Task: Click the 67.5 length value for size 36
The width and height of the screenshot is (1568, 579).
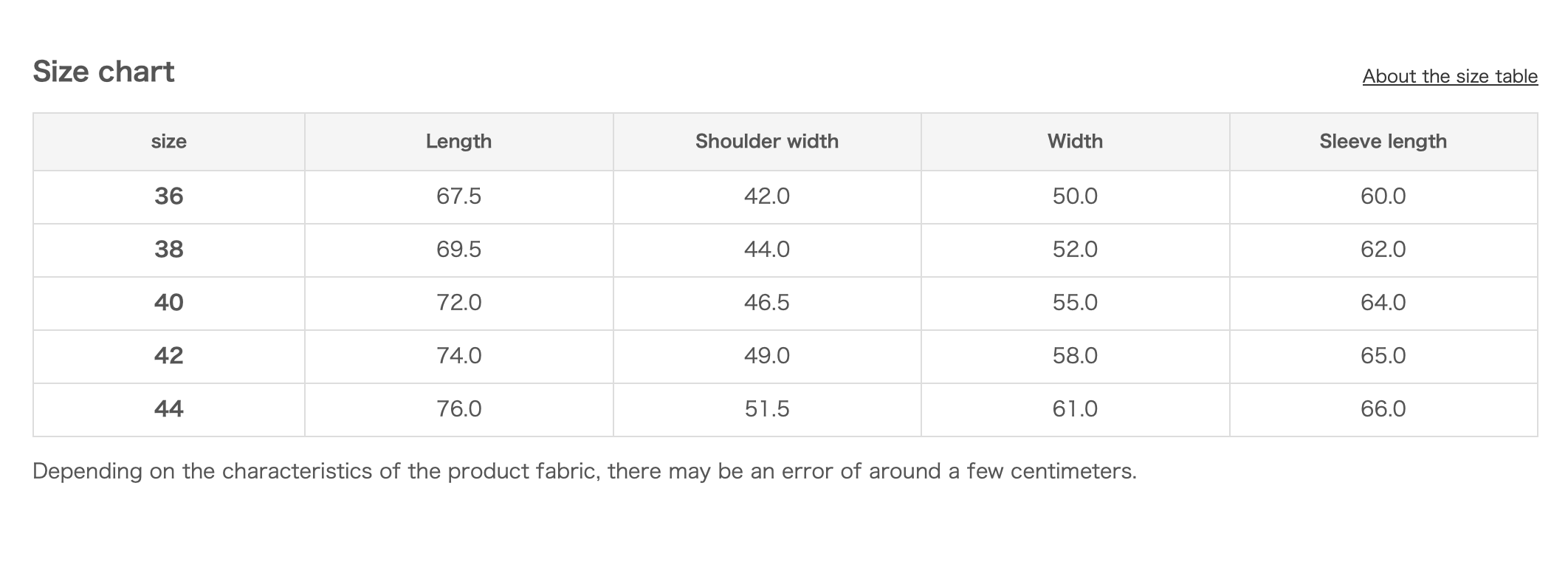Action: pyautogui.click(x=458, y=196)
